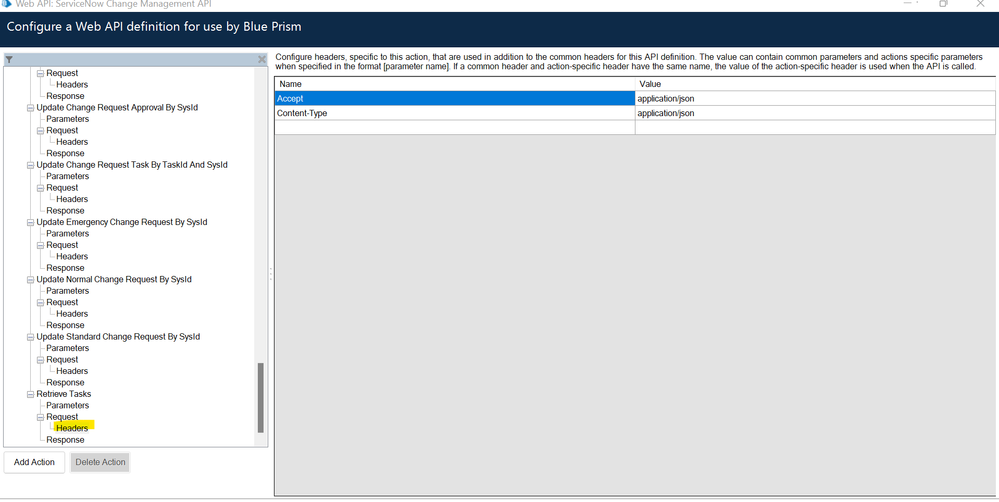Viewport: 999px width, 502px height.
Task: Select Update Standard Change Request By SysId action
Action: 118,337
